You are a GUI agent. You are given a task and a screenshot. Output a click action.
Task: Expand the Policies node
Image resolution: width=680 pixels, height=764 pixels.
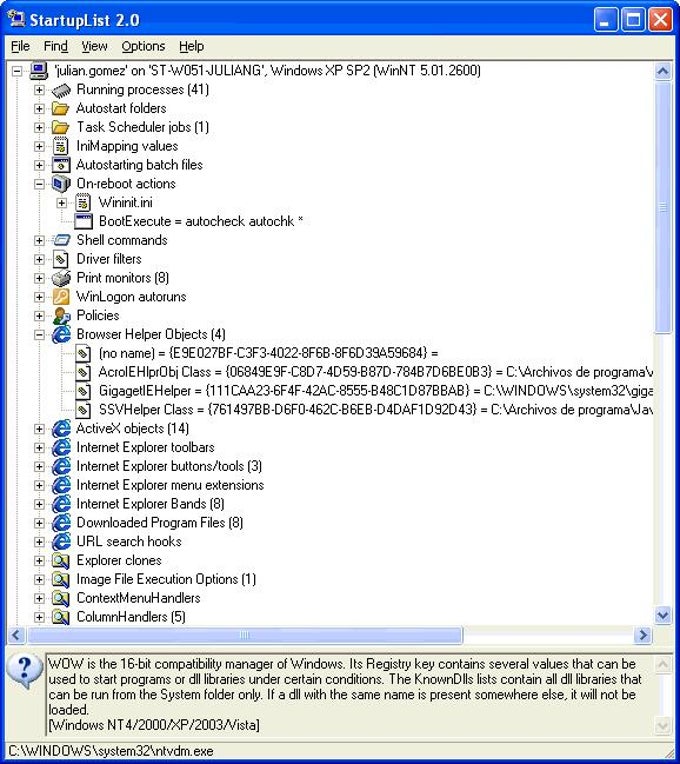pos(39,316)
